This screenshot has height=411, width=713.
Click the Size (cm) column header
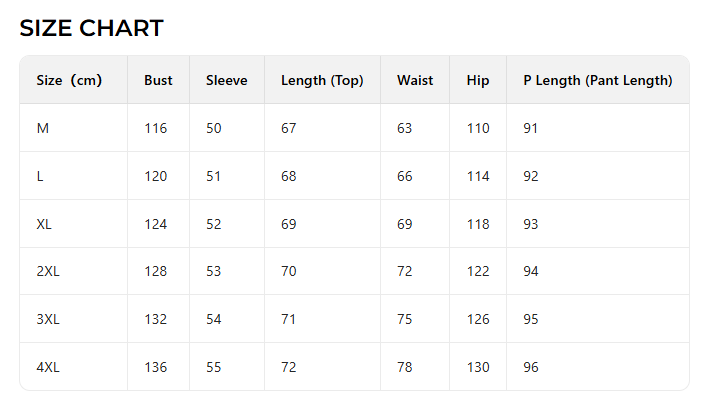tap(69, 80)
